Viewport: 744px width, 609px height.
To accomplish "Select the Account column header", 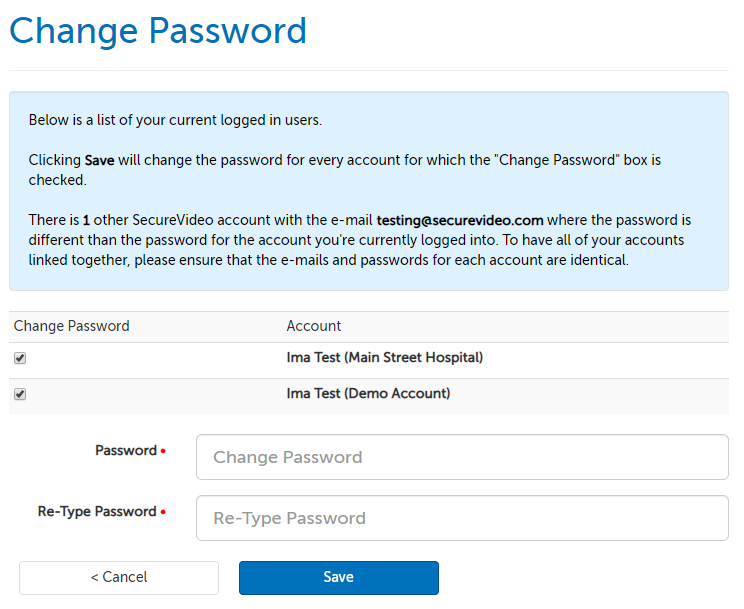I will [314, 326].
